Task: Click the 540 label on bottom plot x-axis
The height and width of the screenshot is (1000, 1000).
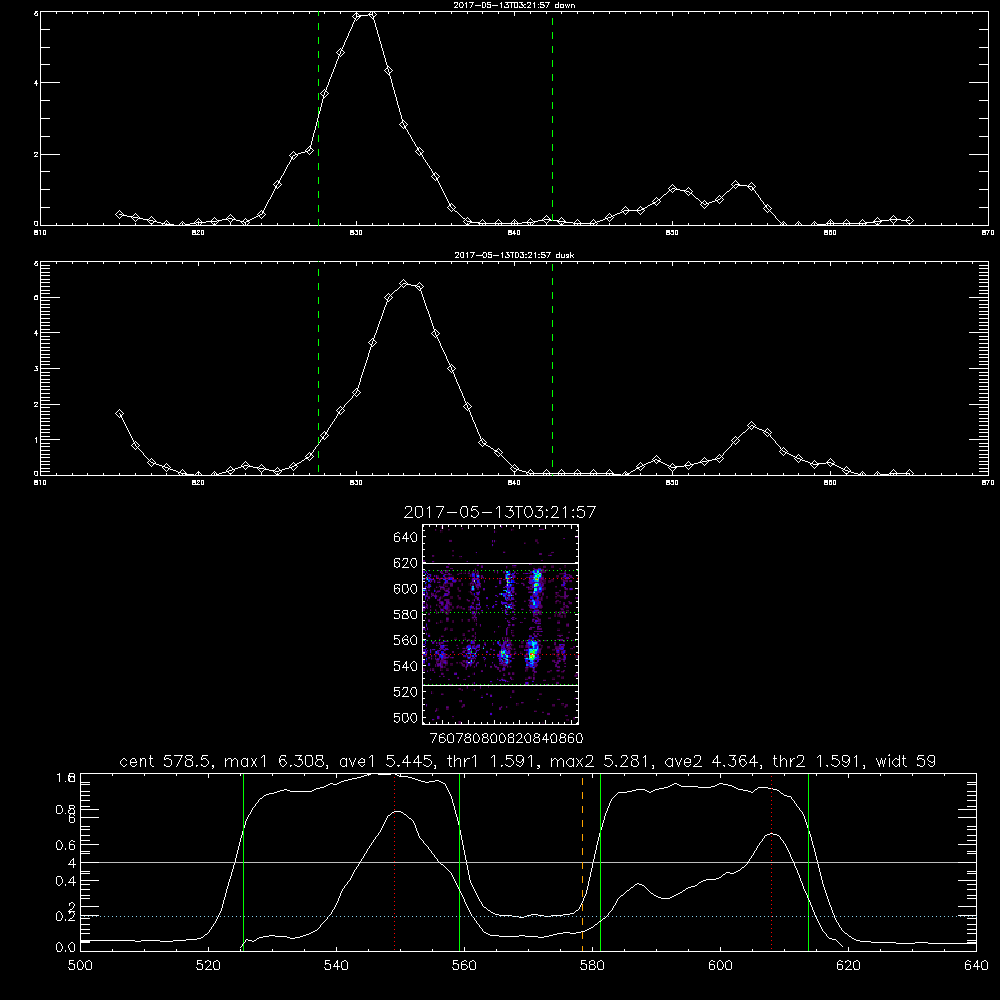Action: (336, 966)
